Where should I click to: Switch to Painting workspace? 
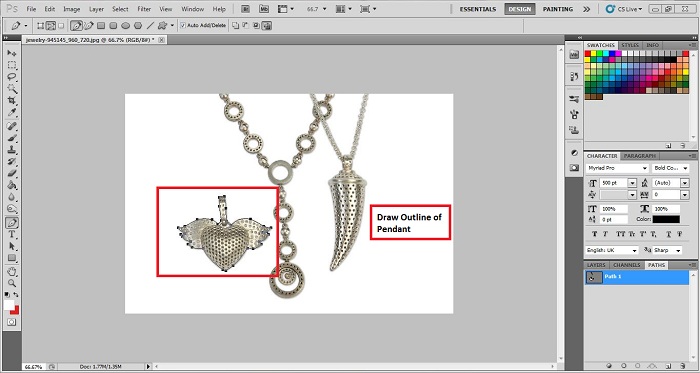(x=558, y=9)
